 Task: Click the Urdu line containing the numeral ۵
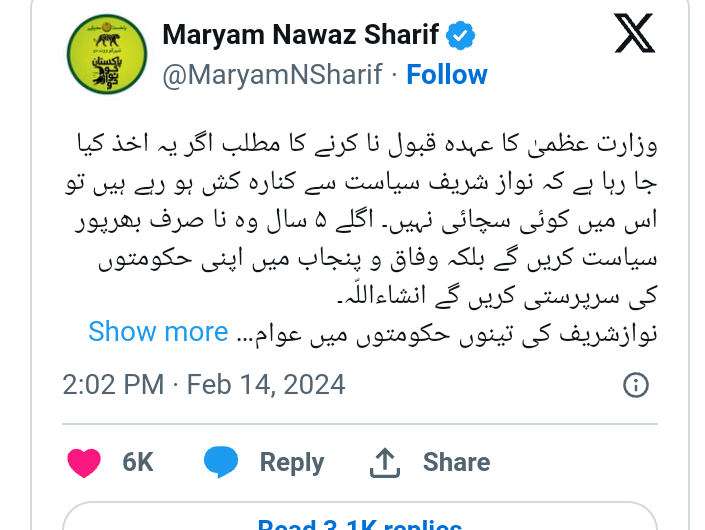(366, 221)
